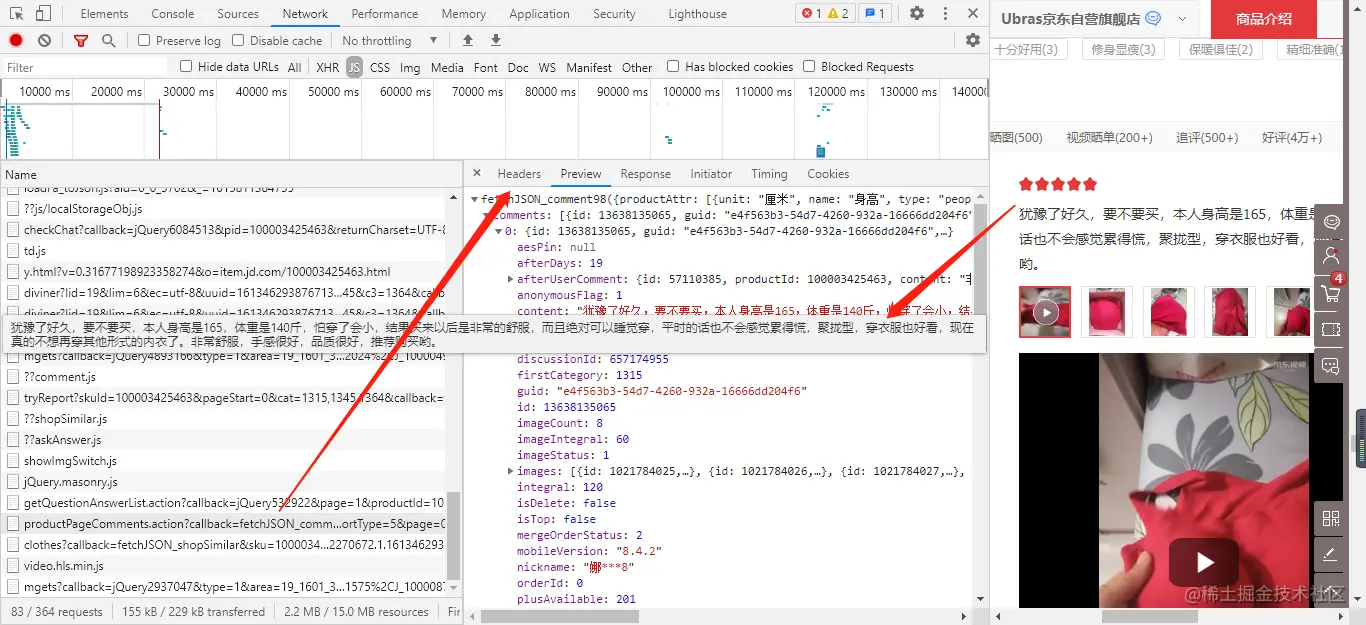Click the request list vertical scrollbar
This screenshot has width=1366, height=625.
click(454, 535)
